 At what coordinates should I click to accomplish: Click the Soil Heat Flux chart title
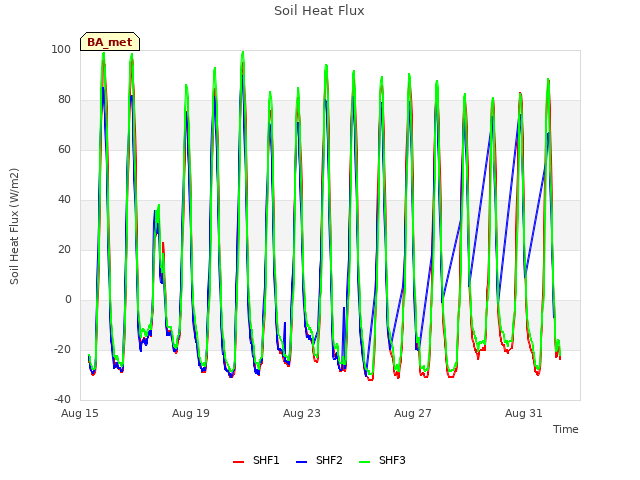[319, 11]
